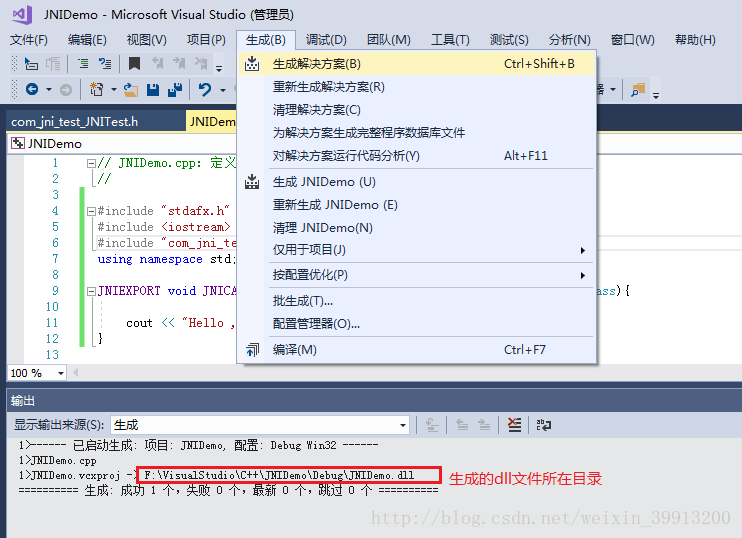Toggle word wrap in the output panel
Image resolution: width=742 pixels, height=538 pixels.
pos(544,425)
